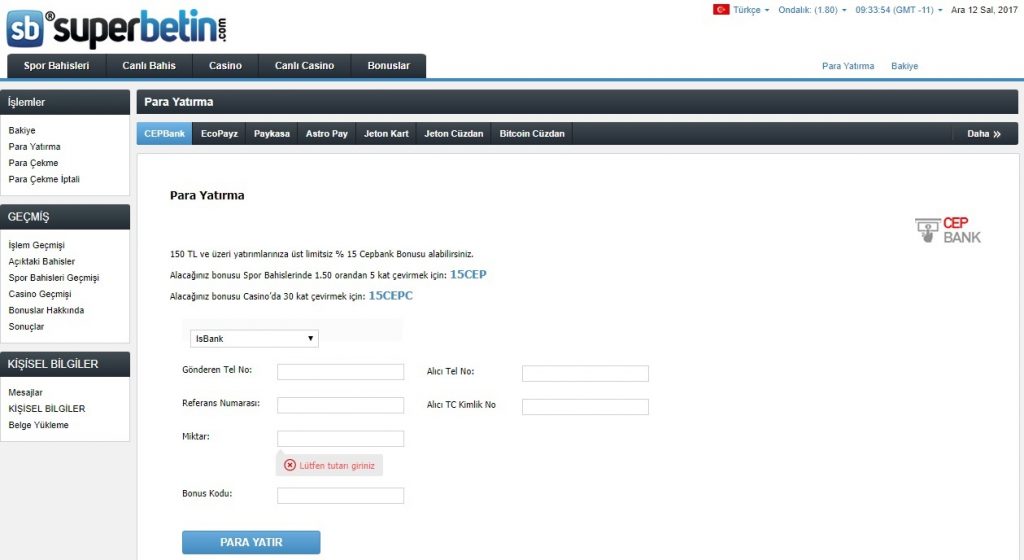Select the Bitcoin Cüzdan tab
This screenshot has height=560, width=1024.
[x=533, y=133]
